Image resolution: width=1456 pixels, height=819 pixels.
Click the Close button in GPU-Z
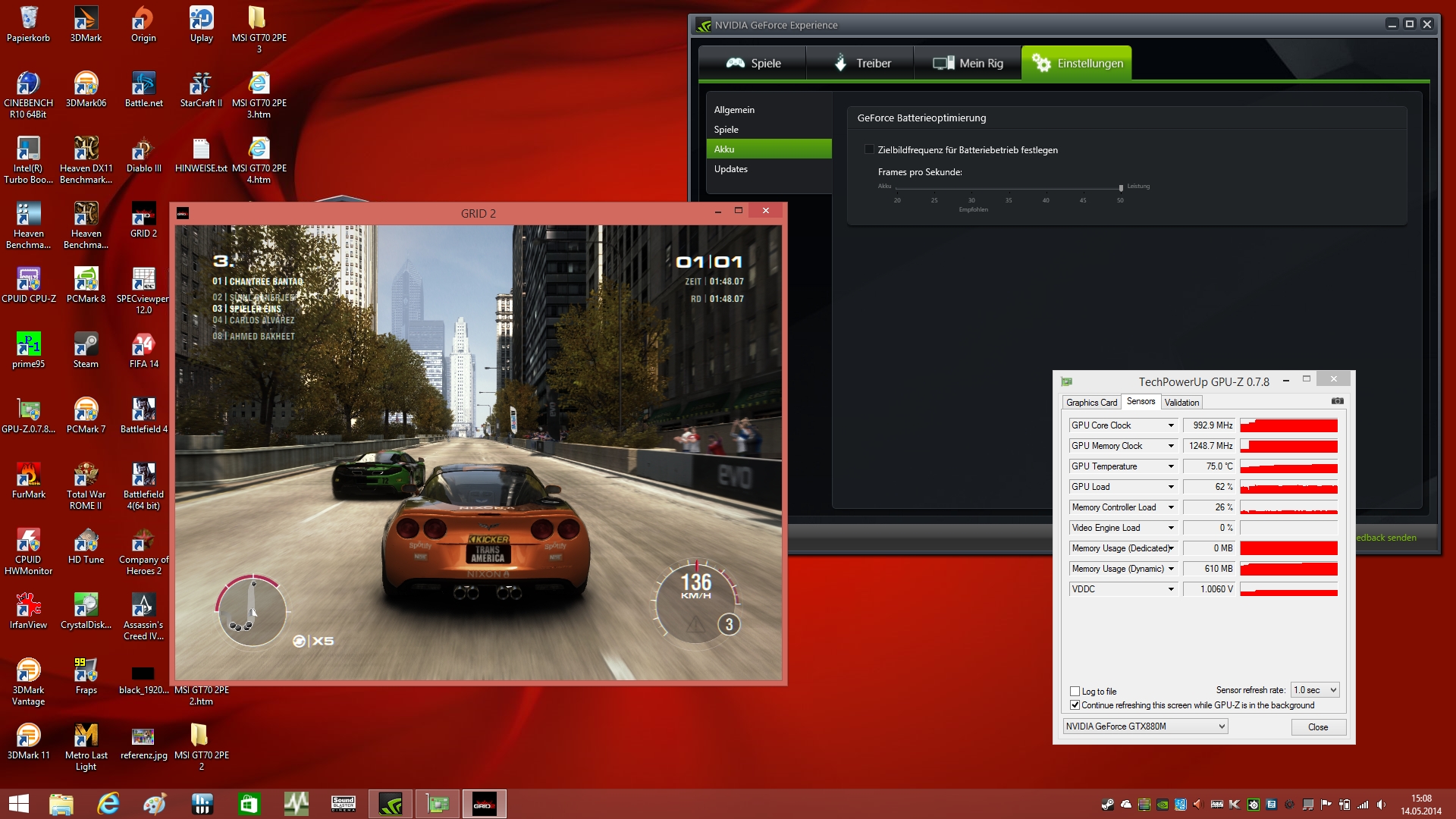tap(1318, 727)
